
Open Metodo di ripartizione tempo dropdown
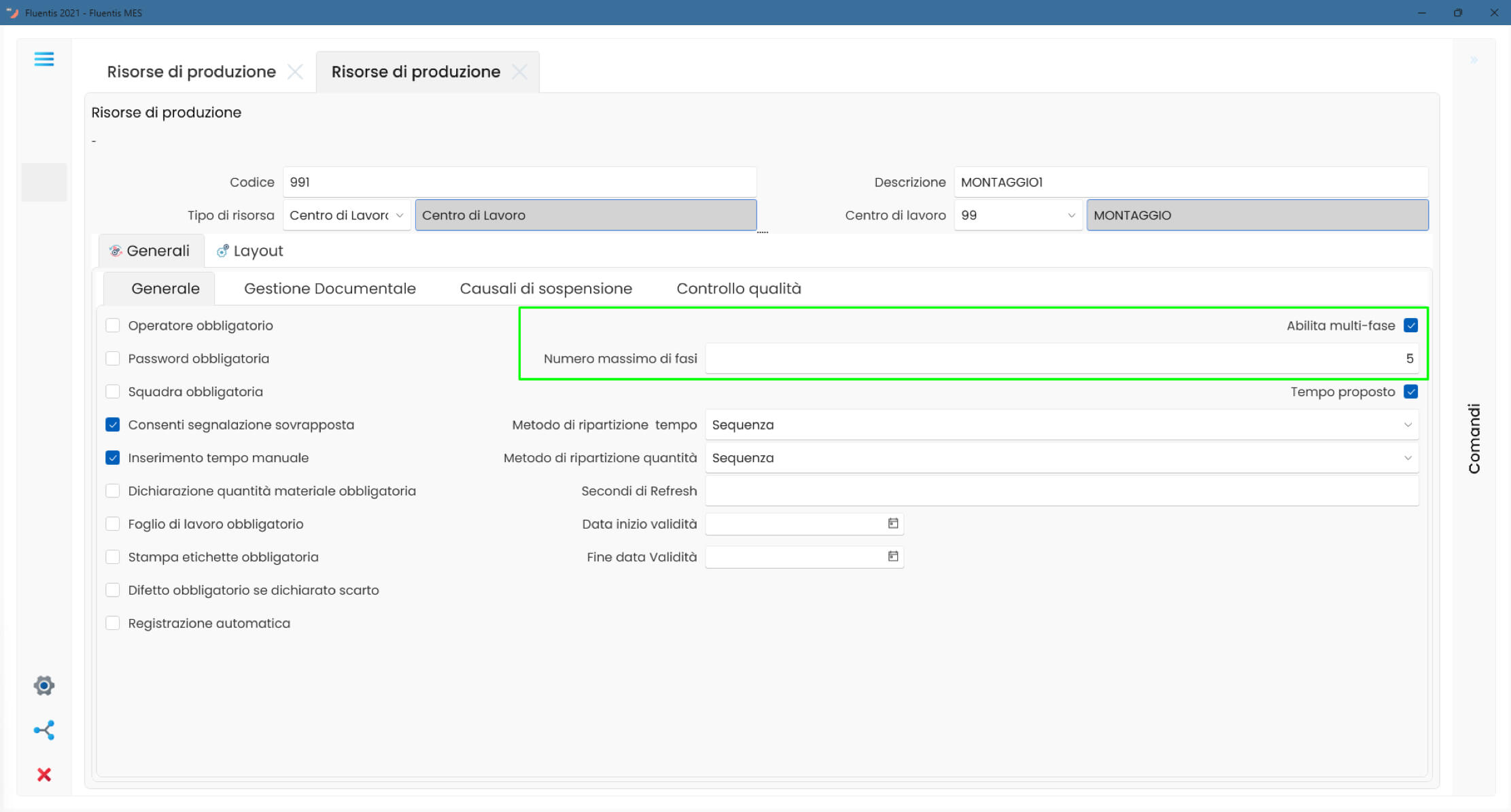1408,425
